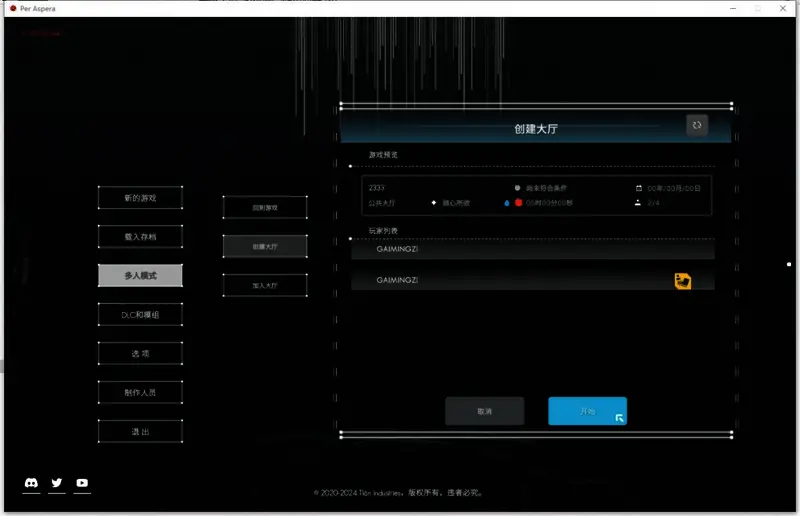Click the blue 开始 start button
The image size is (800, 516).
coord(587,411)
